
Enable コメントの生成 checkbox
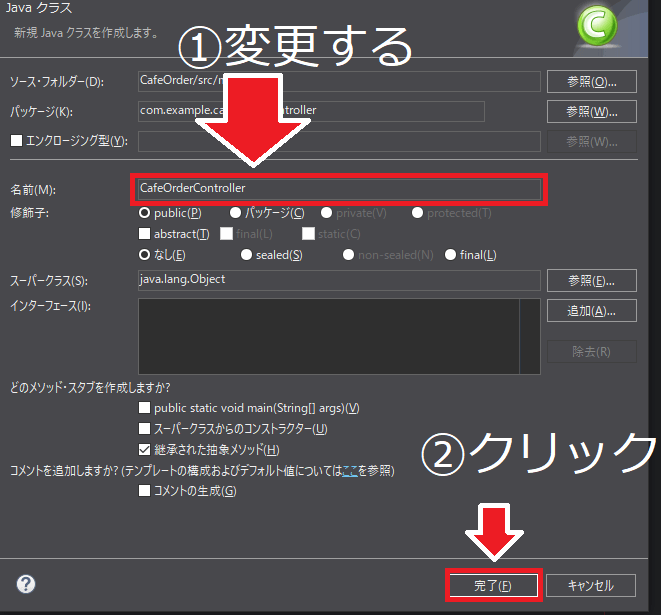[146, 491]
